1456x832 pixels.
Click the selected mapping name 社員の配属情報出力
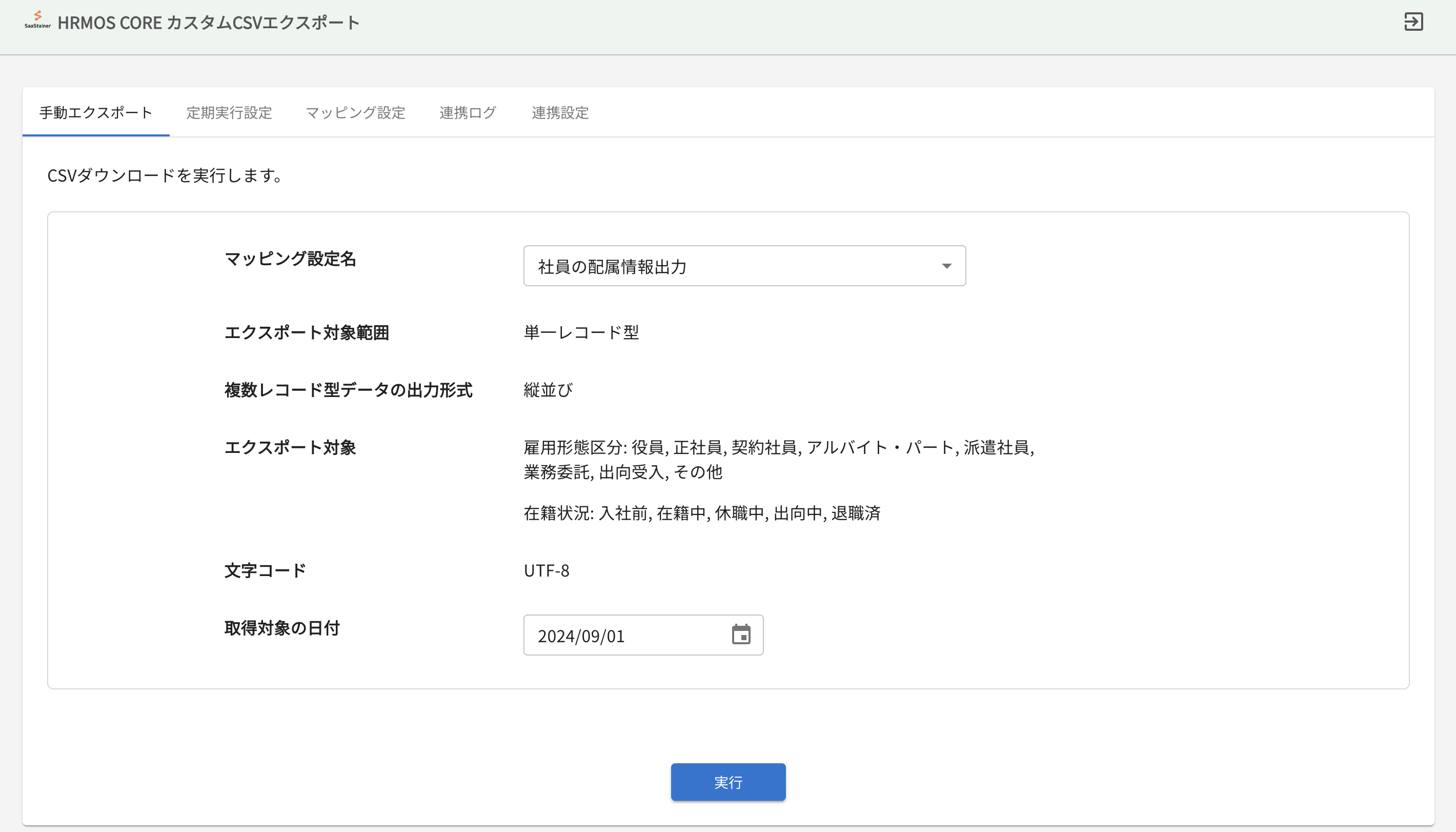tap(612, 265)
